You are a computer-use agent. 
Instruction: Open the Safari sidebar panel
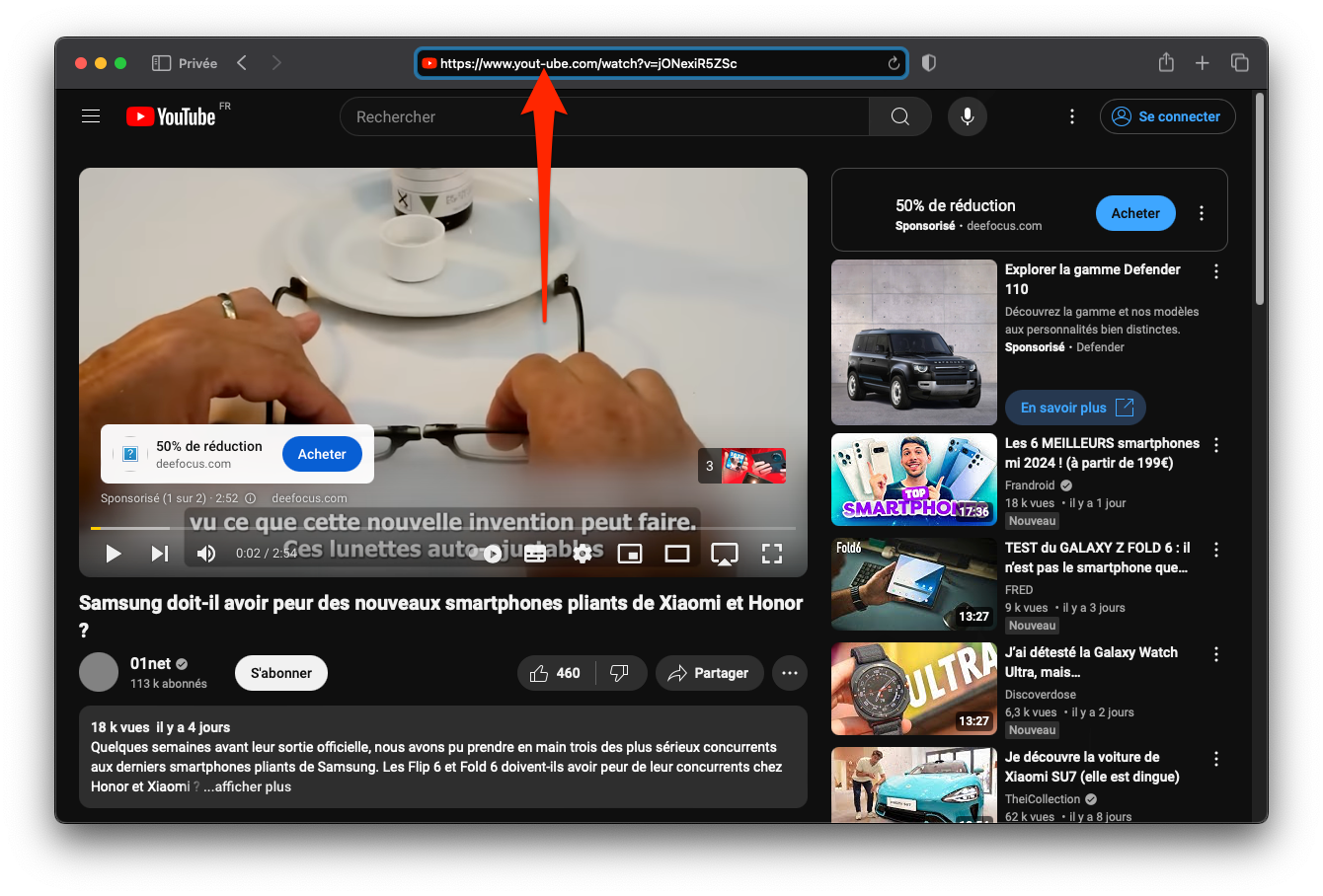coord(161,63)
